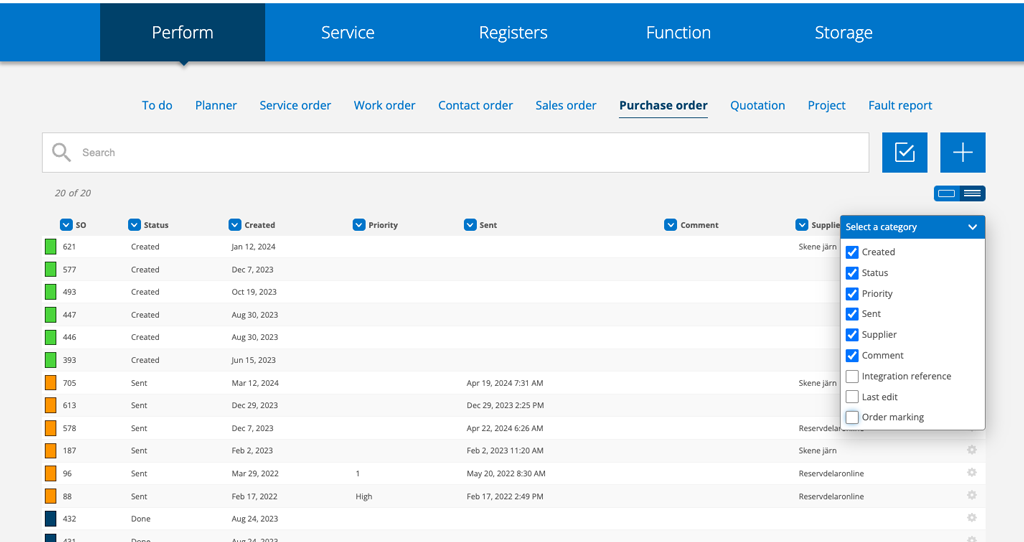The height and width of the screenshot is (542, 1024).
Task: Uncheck the Priority column checkbox
Action: point(852,294)
